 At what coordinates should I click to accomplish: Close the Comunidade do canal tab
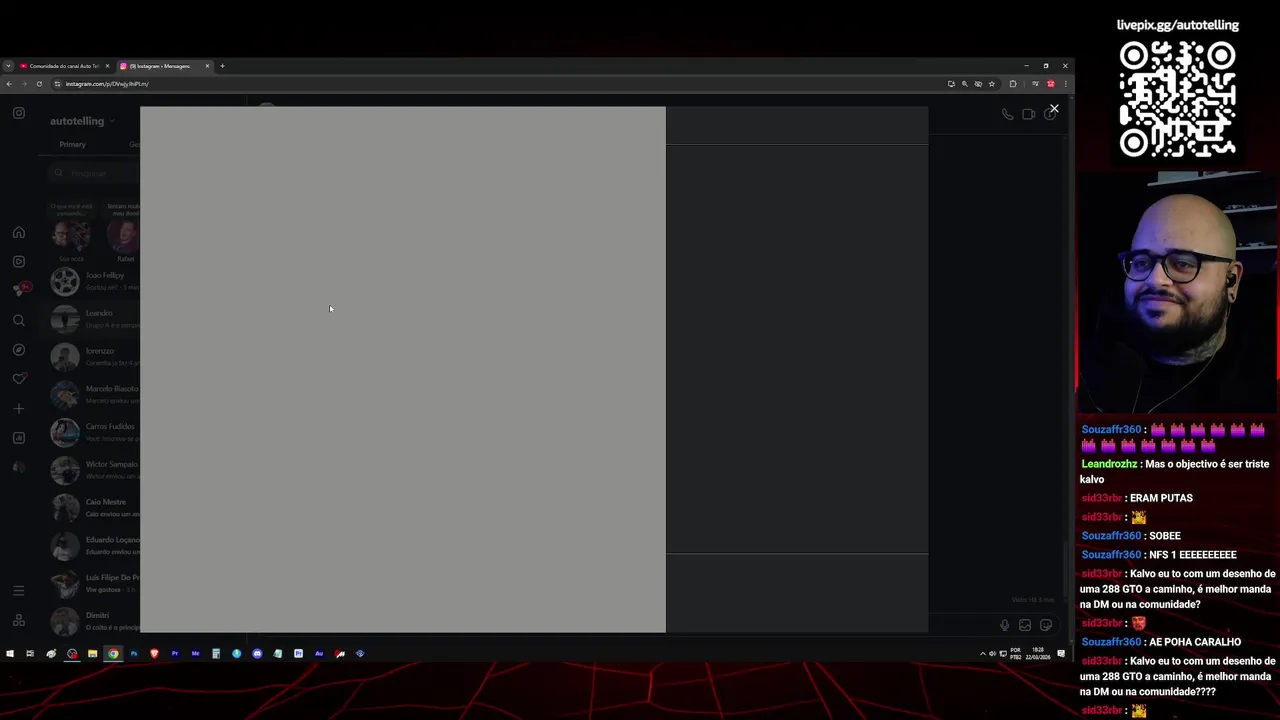(107, 66)
